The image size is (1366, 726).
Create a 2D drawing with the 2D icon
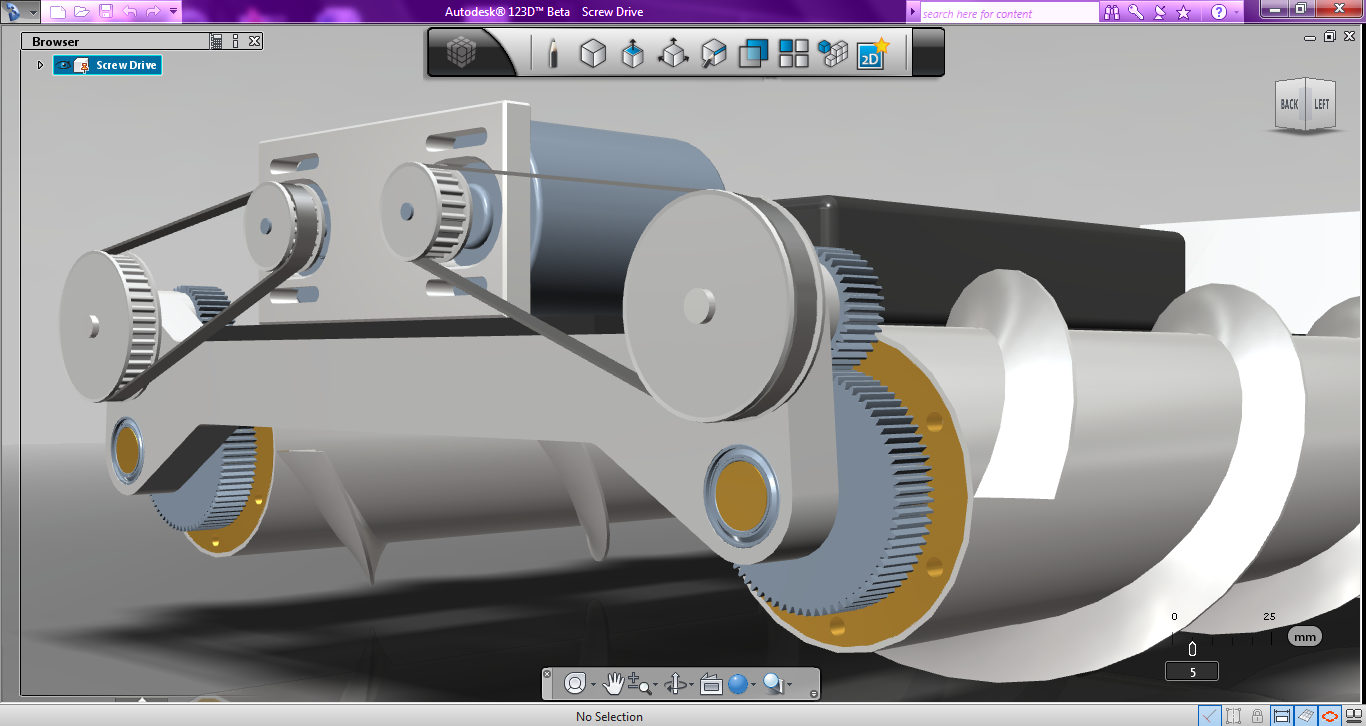click(x=871, y=56)
